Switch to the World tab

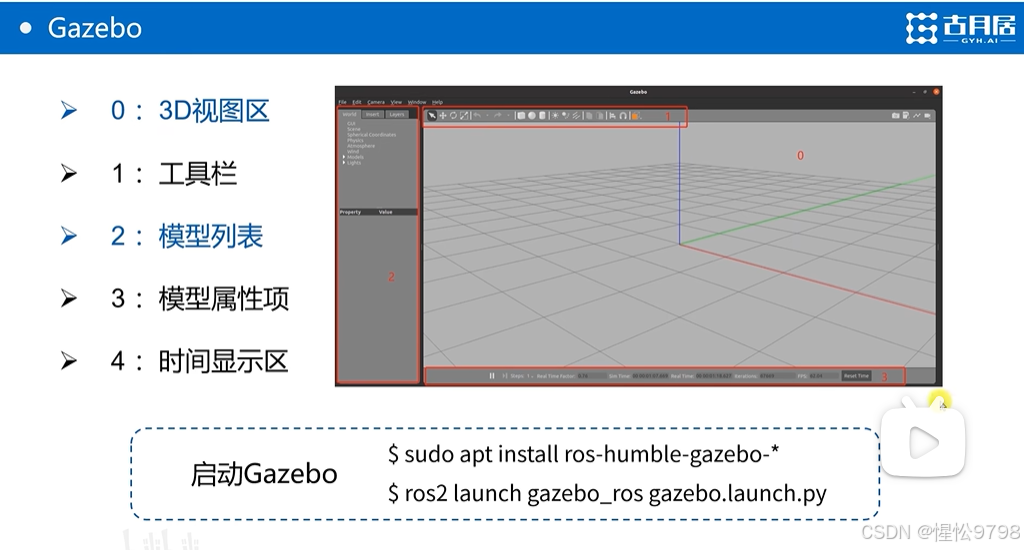pyautogui.click(x=349, y=114)
